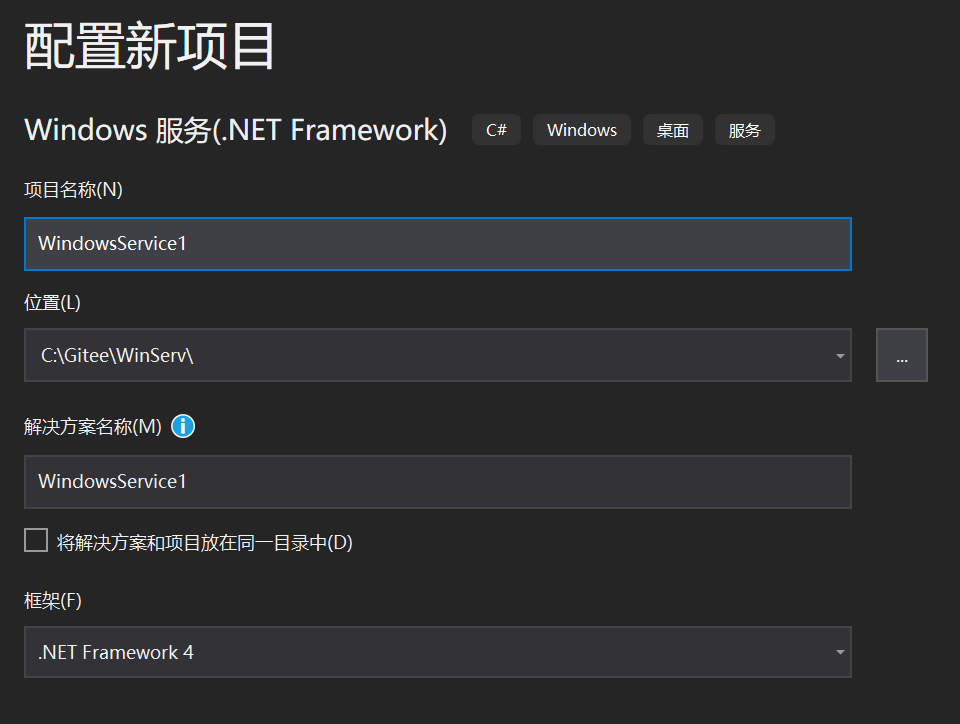
Task: Click the 解决方案名称(M) label
Action: (x=93, y=427)
